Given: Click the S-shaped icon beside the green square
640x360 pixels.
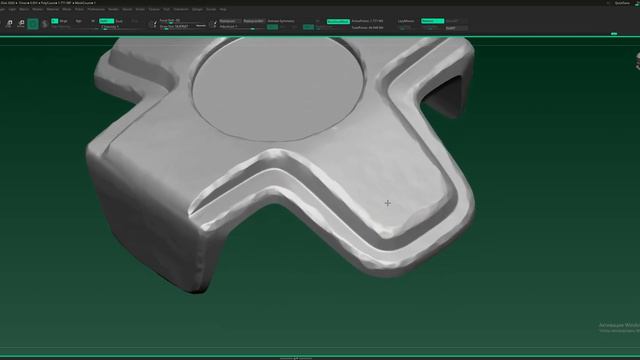Looking at the screenshot, I should 44,24.
